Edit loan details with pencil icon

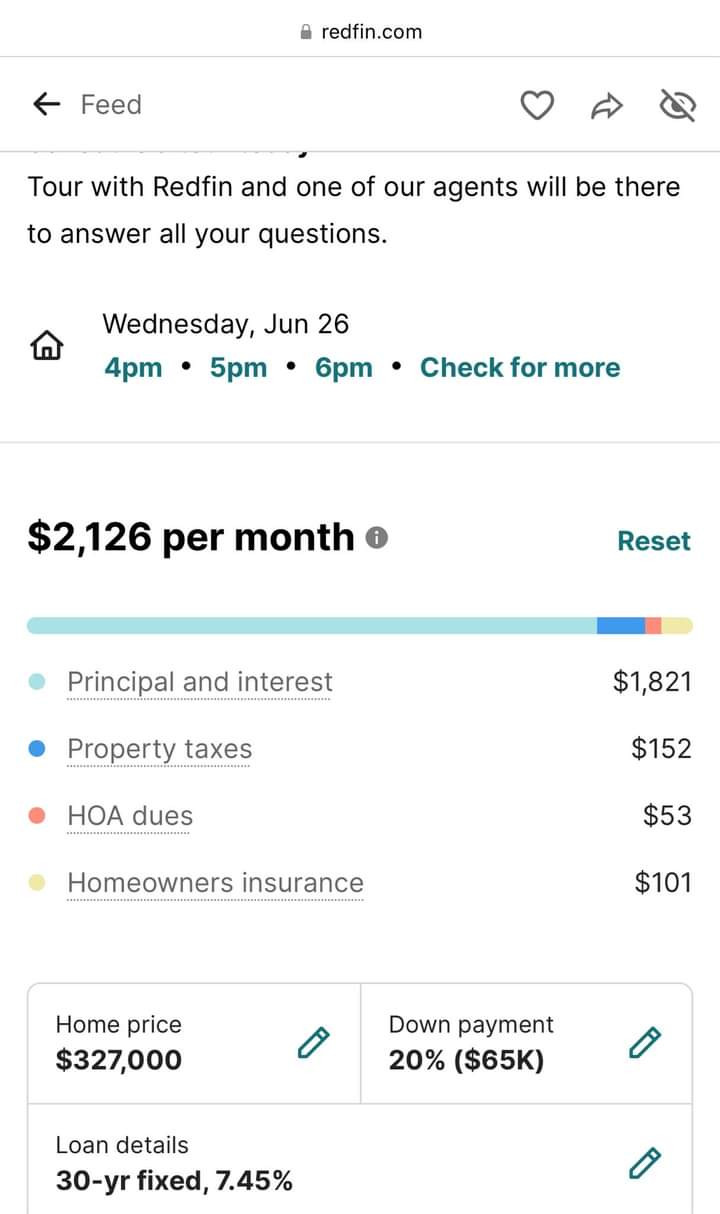[645, 1163]
